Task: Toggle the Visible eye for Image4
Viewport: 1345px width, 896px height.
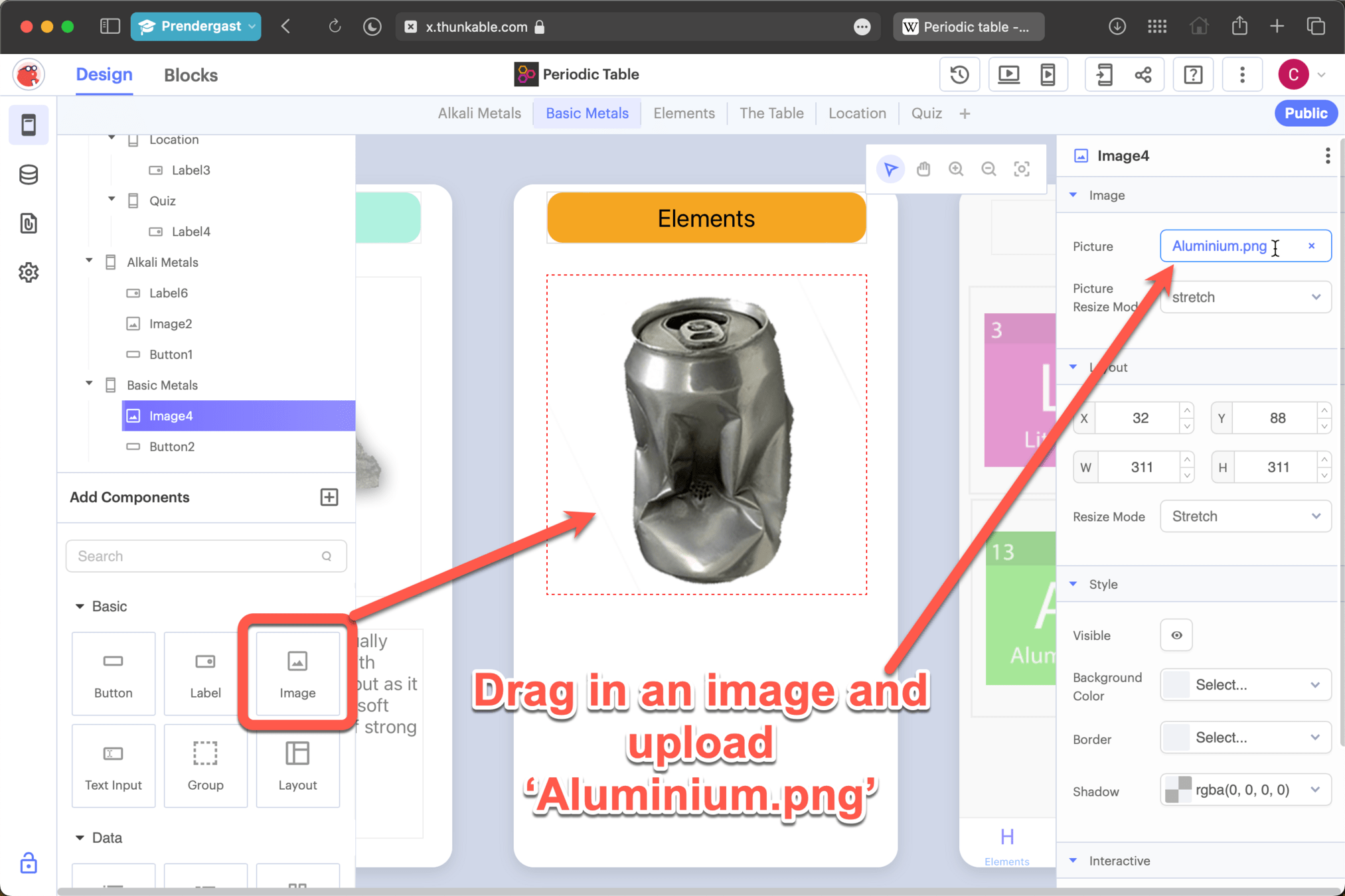Action: click(1176, 635)
